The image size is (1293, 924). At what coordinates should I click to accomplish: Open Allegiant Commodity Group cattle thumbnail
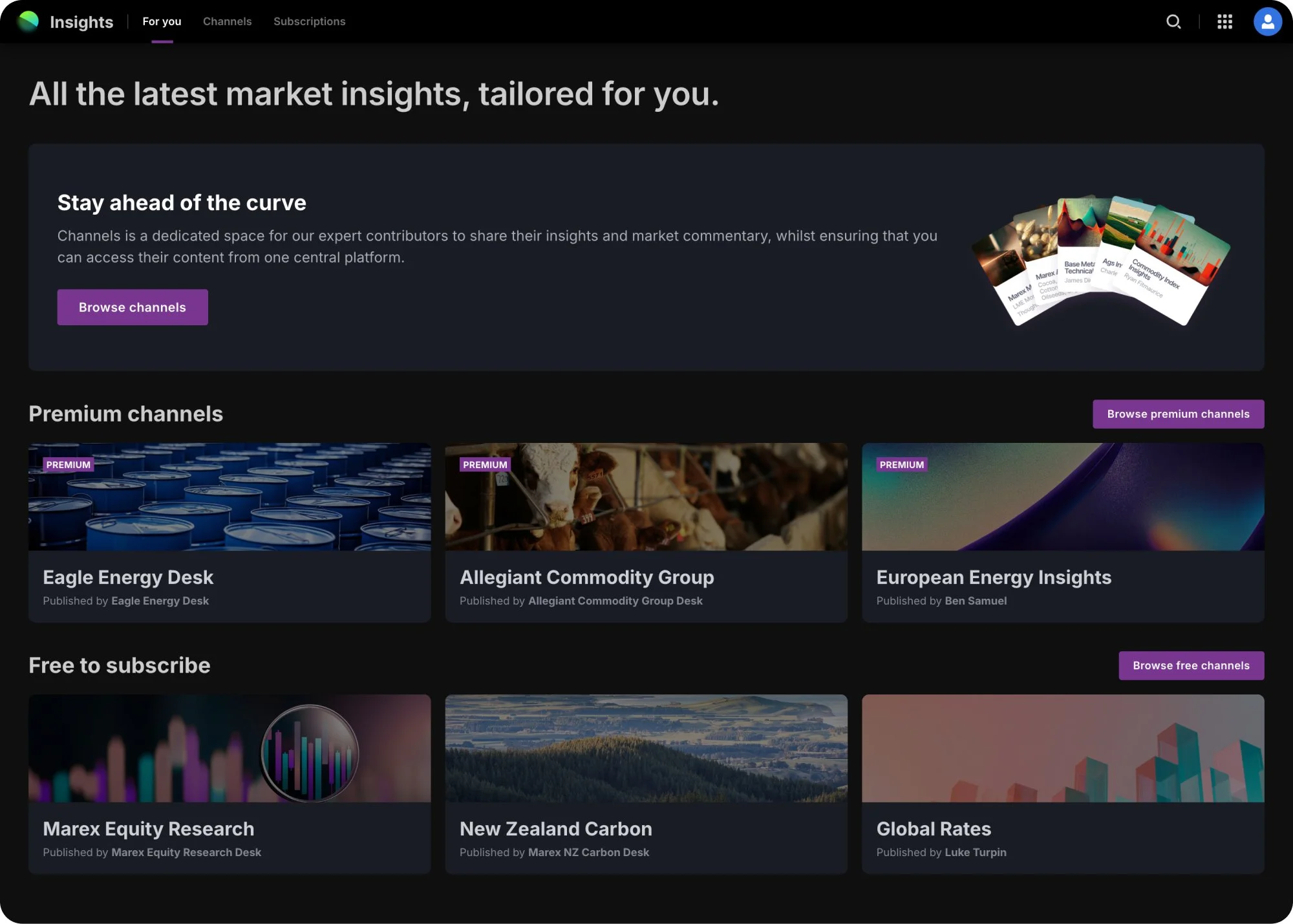tap(646, 497)
